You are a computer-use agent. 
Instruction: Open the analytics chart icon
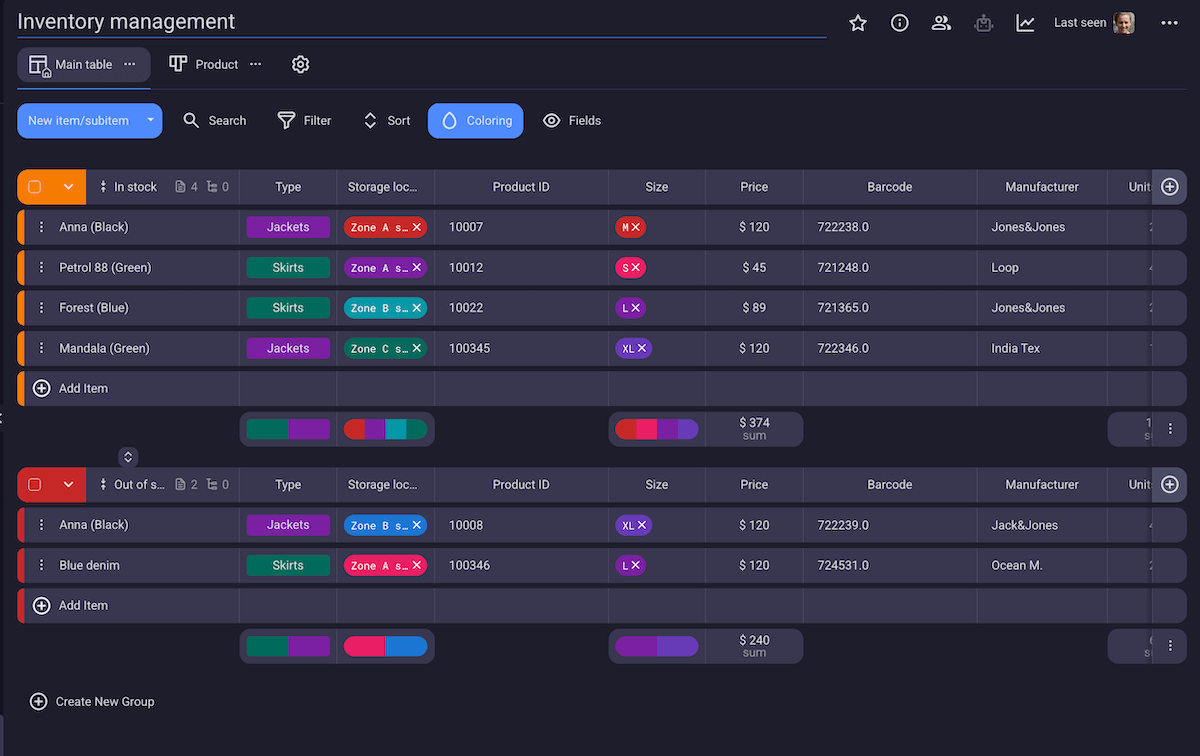tap(1025, 23)
